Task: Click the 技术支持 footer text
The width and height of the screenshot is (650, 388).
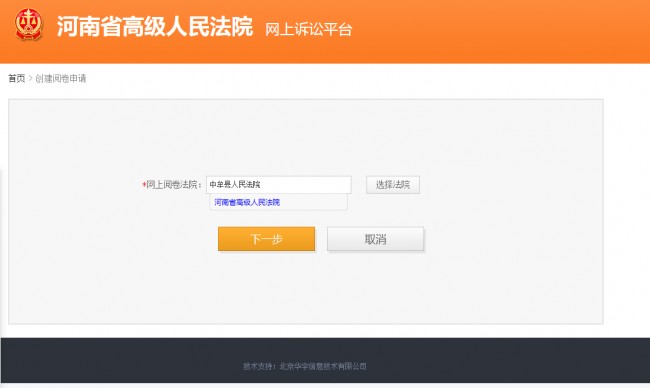Action: click(x=305, y=366)
